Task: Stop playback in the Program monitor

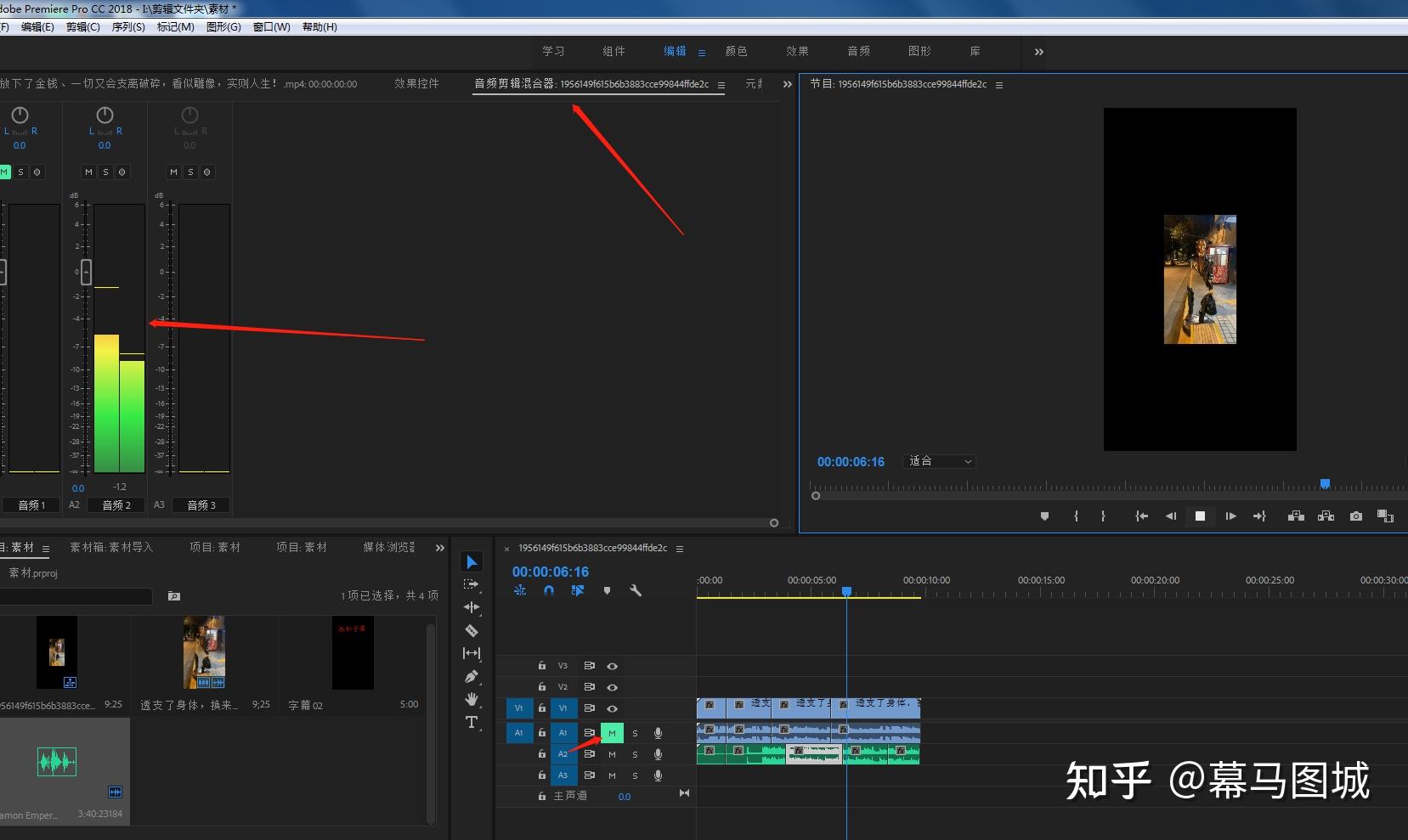Action: (1200, 516)
